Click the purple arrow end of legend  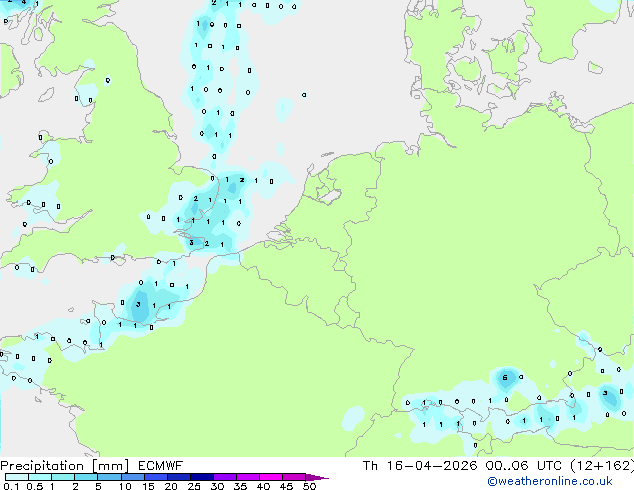(x=317, y=477)
